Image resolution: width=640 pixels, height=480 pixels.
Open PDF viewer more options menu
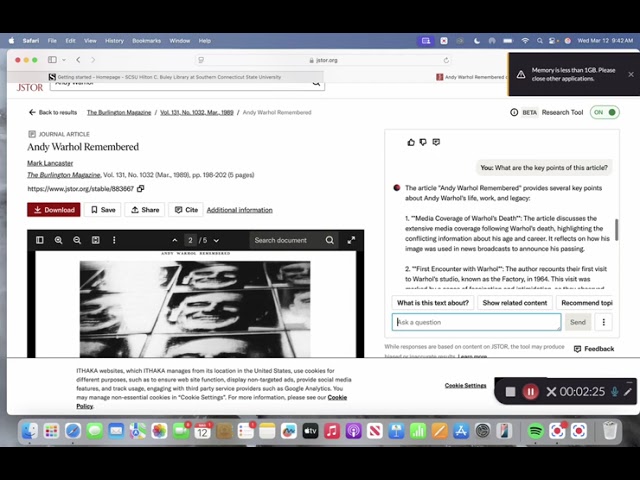[x=114, y=240]
